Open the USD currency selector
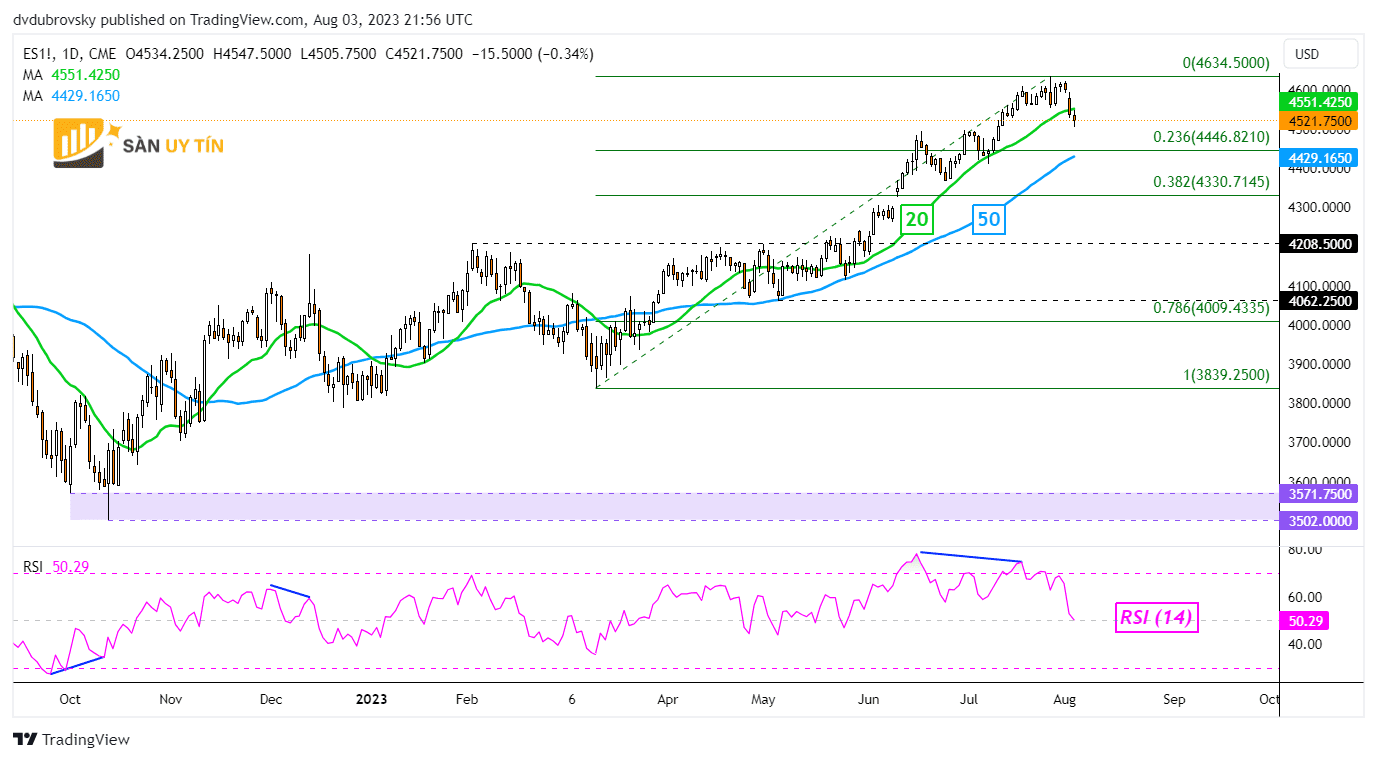1377x761 pixels. [1321, 53]
